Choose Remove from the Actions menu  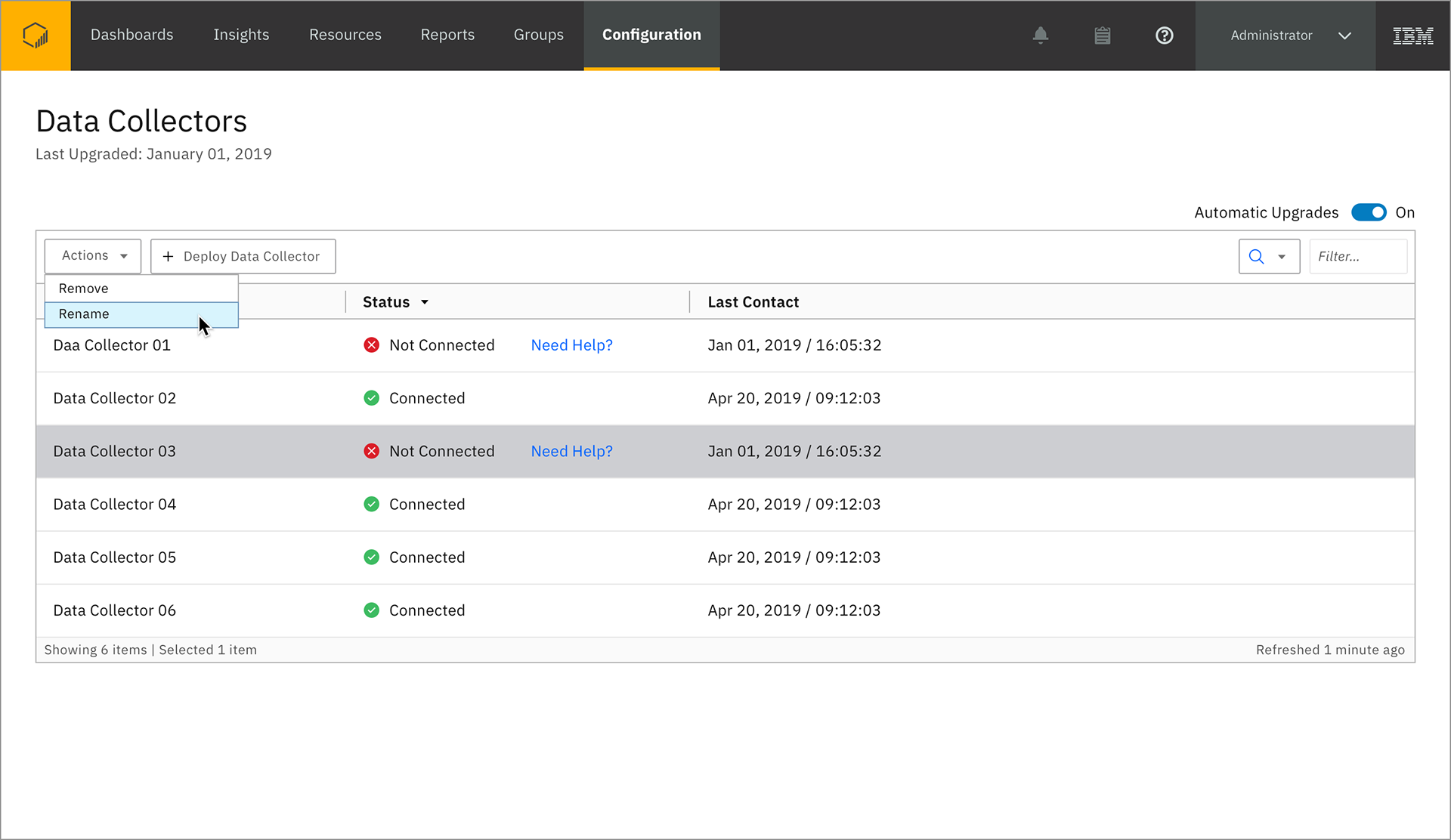(141, 289)
